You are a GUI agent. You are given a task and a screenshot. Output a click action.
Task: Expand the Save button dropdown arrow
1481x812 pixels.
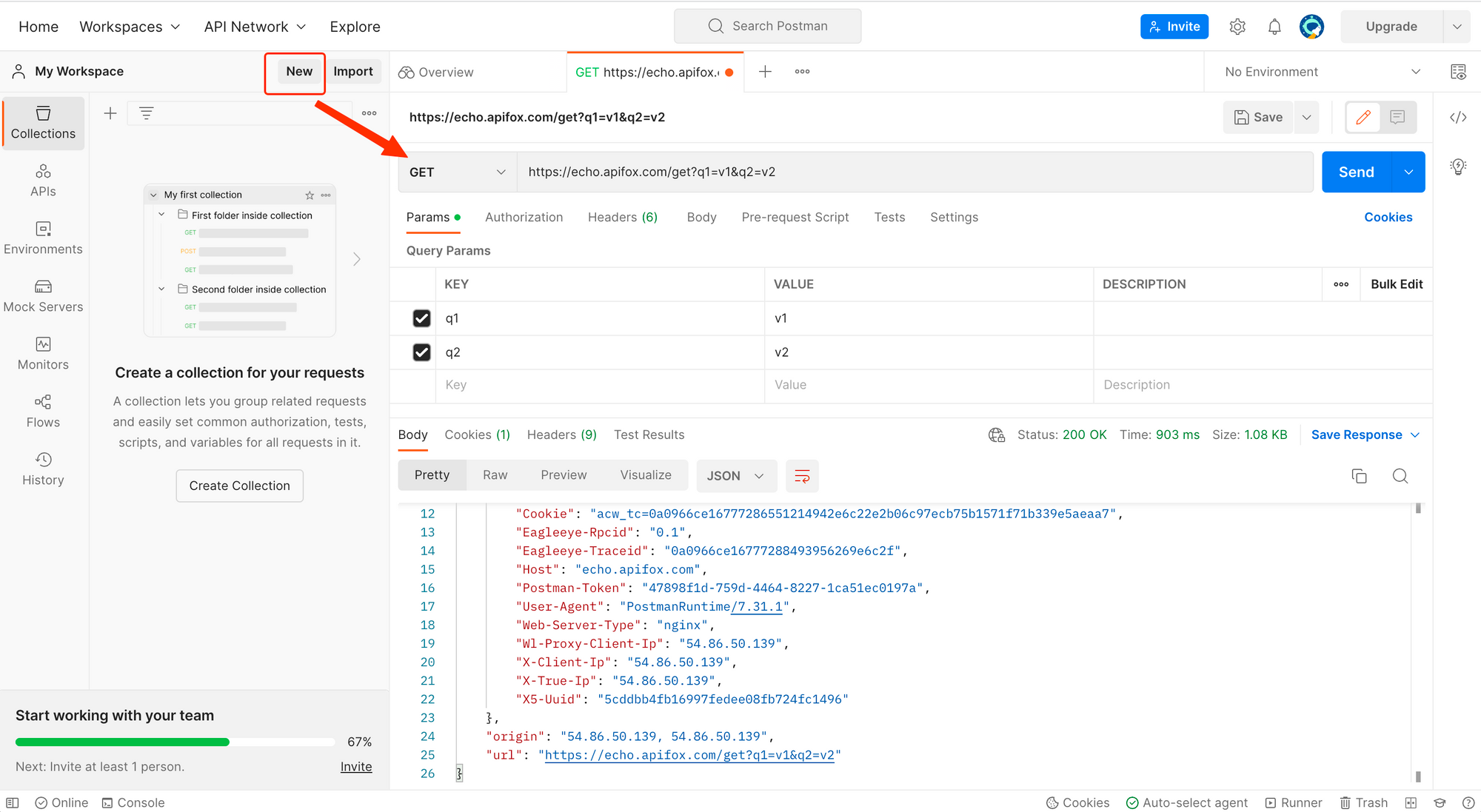[x=1307, y=117]
